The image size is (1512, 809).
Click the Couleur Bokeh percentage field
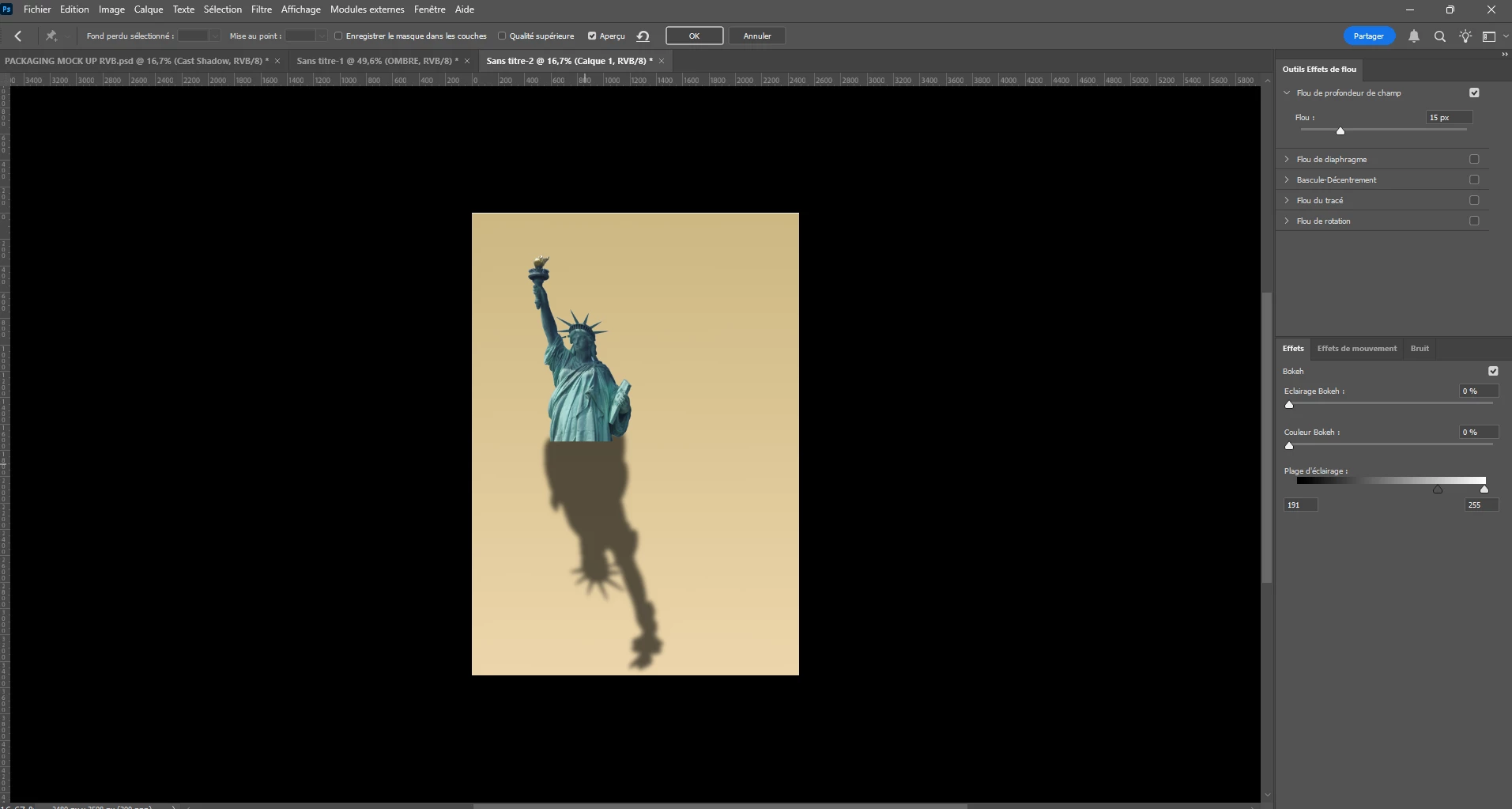1478,433
